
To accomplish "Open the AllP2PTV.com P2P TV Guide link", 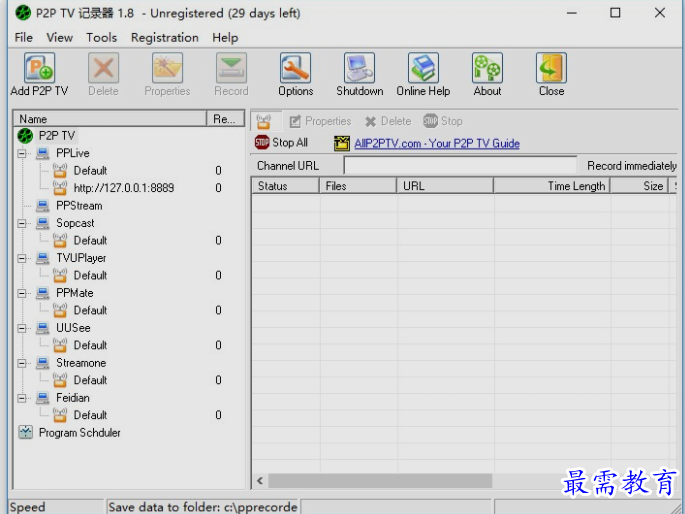I will click(x=437, y=143).
